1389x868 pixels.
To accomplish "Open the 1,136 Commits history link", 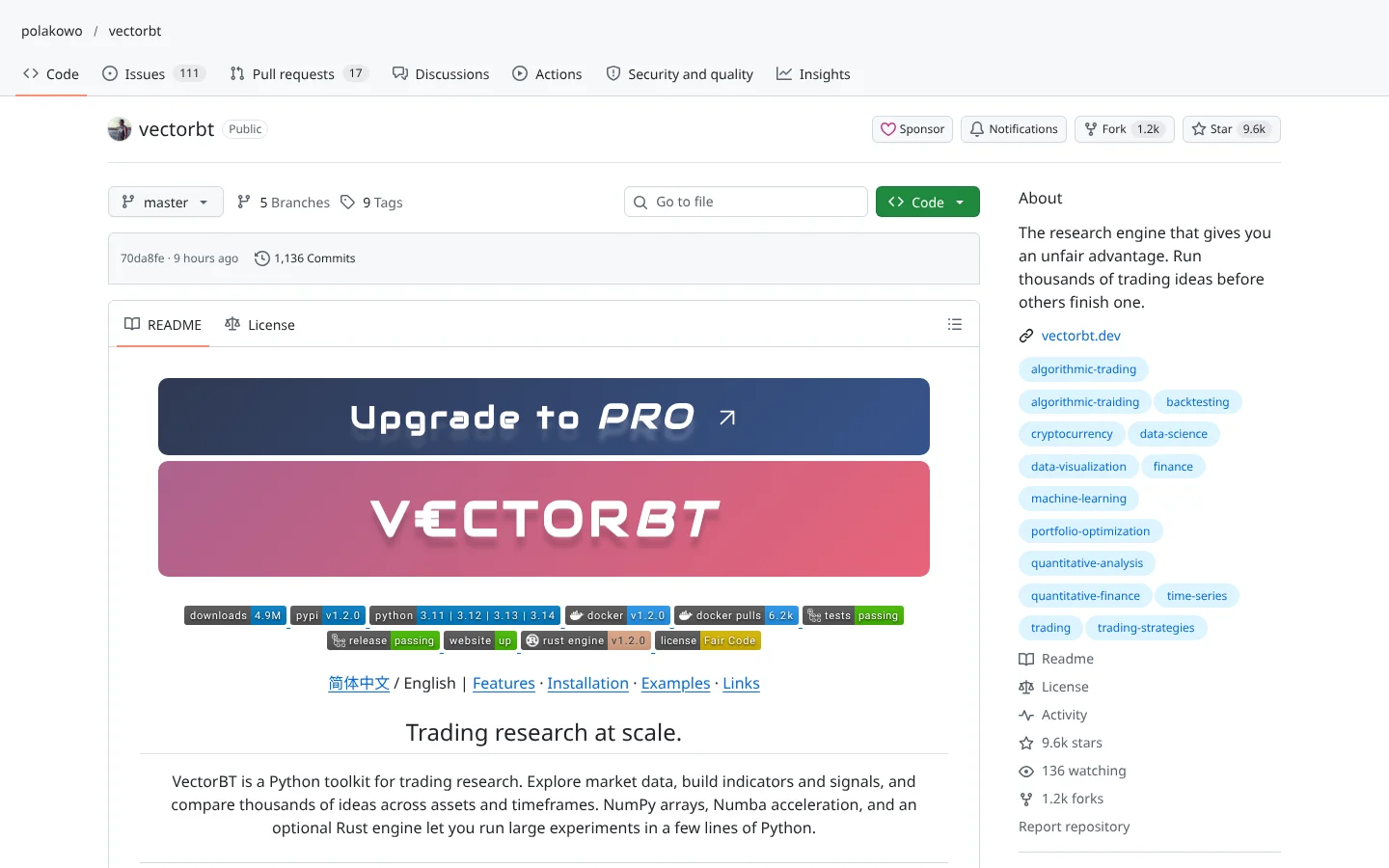I will (x=305, y=258).
